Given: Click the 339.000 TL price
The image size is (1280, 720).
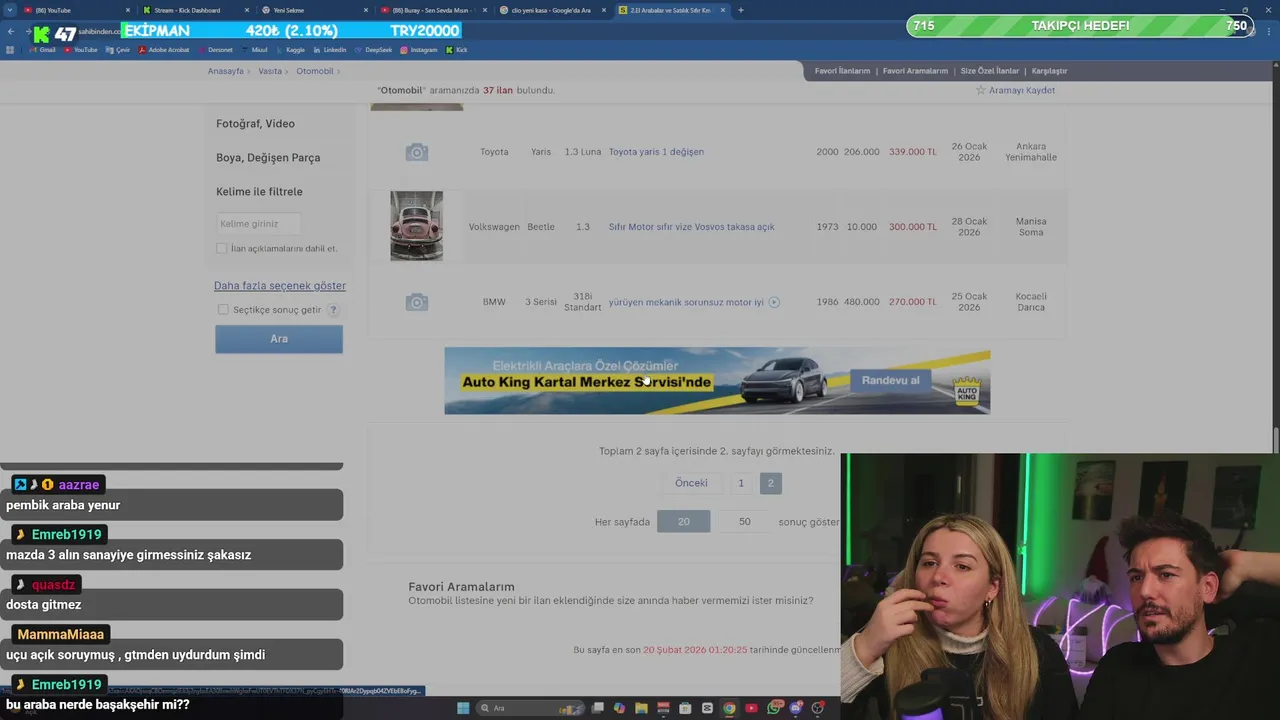Looking at the screenshot, I should pos(912,152).
